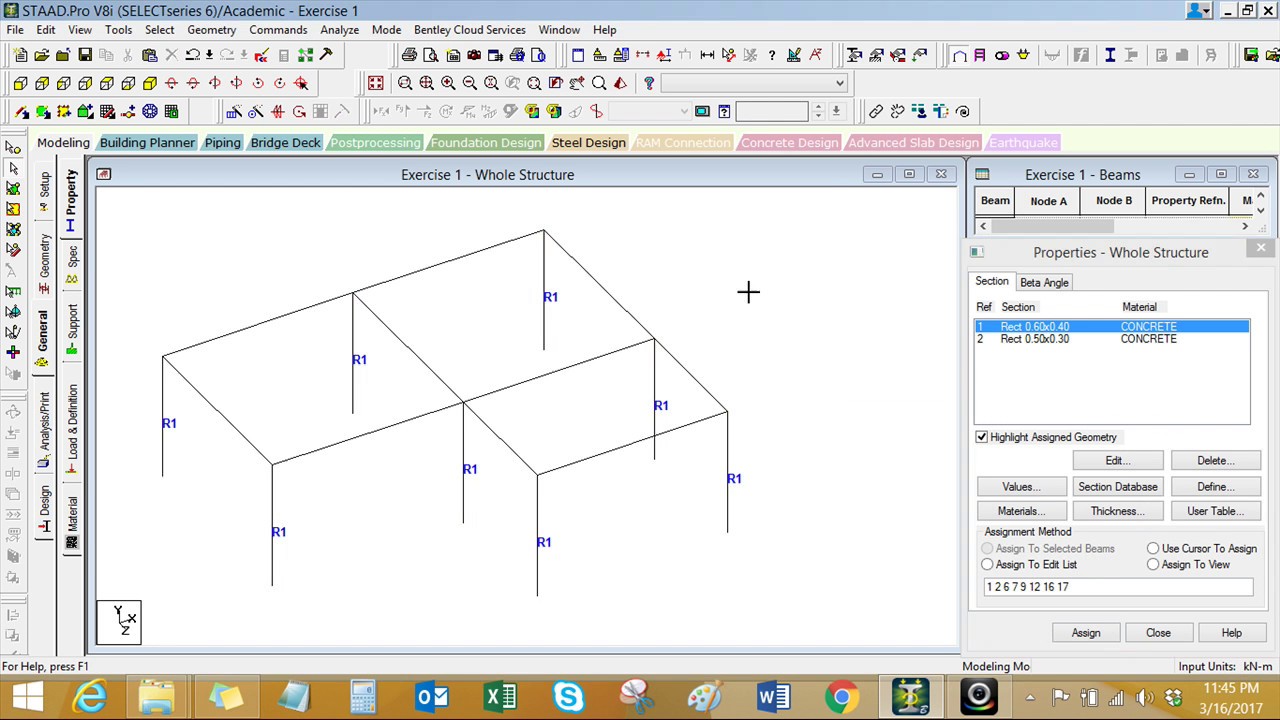Click the red Whole Structure icon

375,83
